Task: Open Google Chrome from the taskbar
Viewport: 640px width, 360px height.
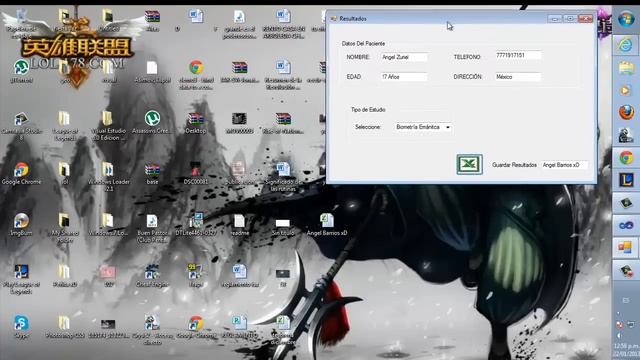Action: [x=626, y=158]
